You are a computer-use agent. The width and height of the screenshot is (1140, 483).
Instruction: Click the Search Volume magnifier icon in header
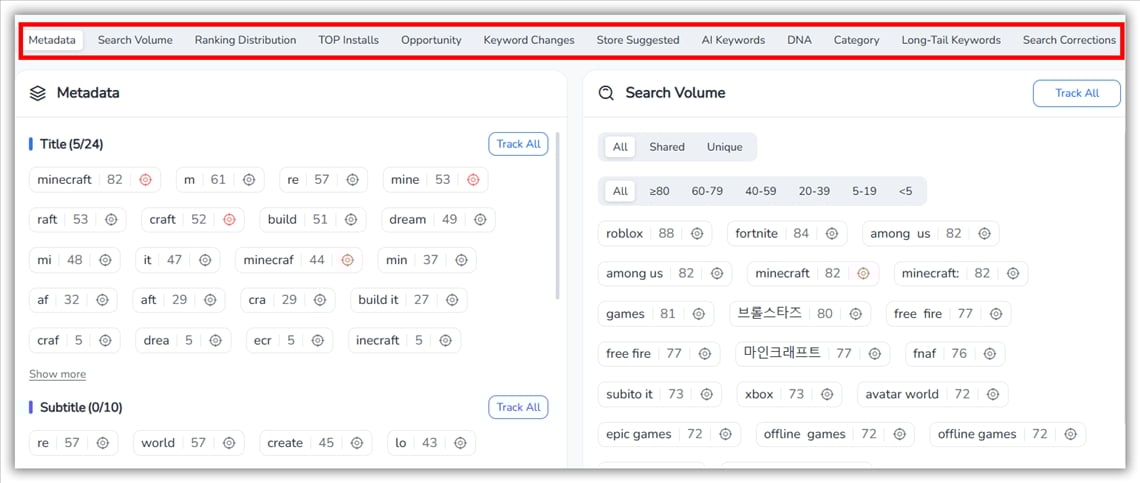606,93
